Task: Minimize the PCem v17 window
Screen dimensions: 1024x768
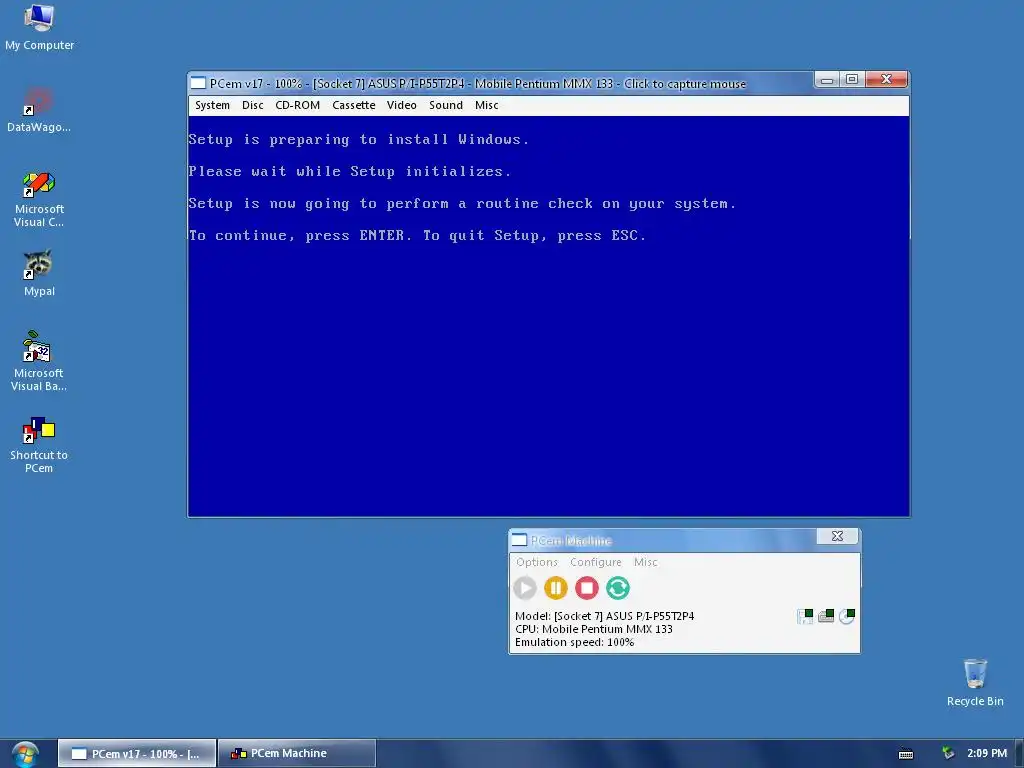Action: (827, 80)
